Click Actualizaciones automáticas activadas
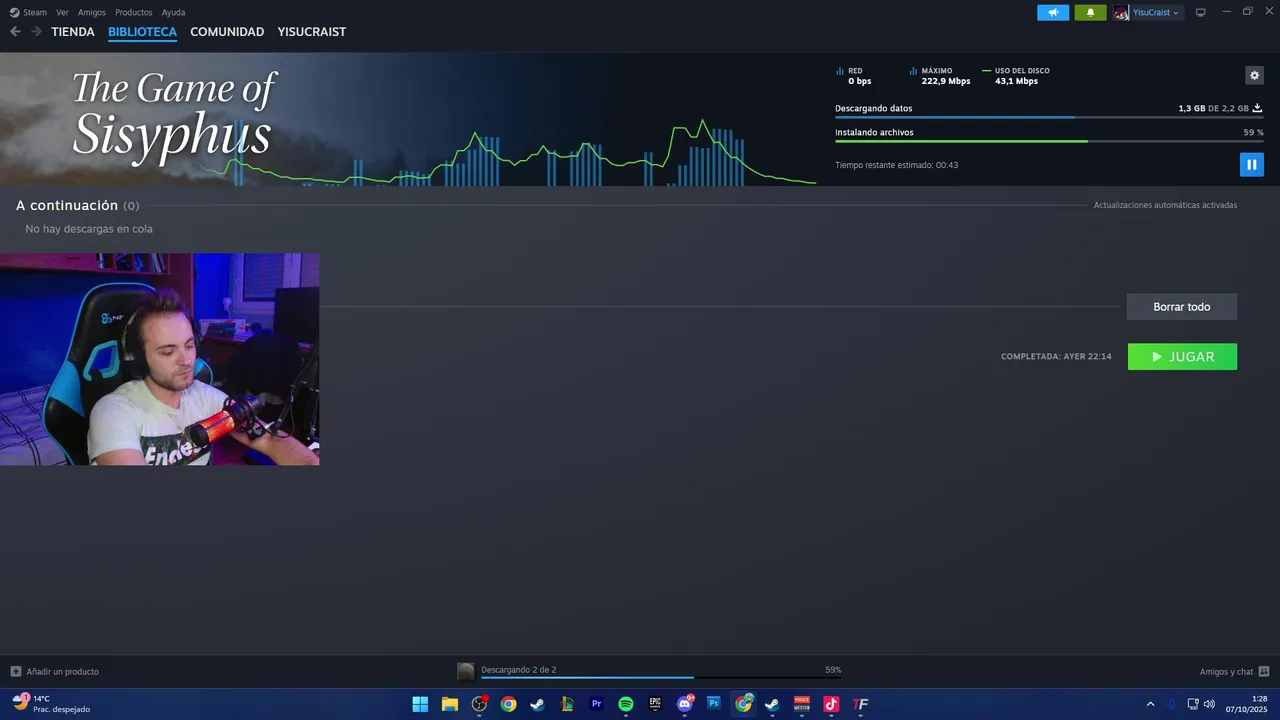The image size is (1280, 720). (1165, 205)
